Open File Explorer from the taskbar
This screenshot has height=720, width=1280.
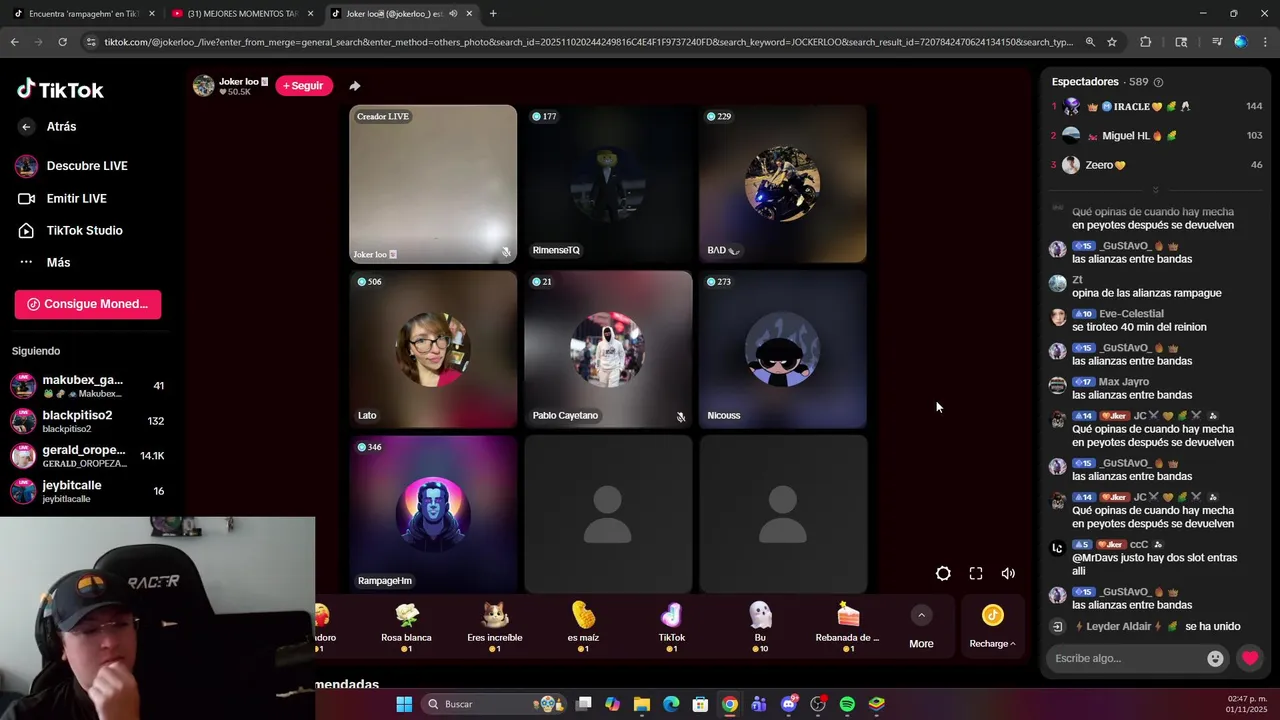pyautogui.click(x=642, y=704)
